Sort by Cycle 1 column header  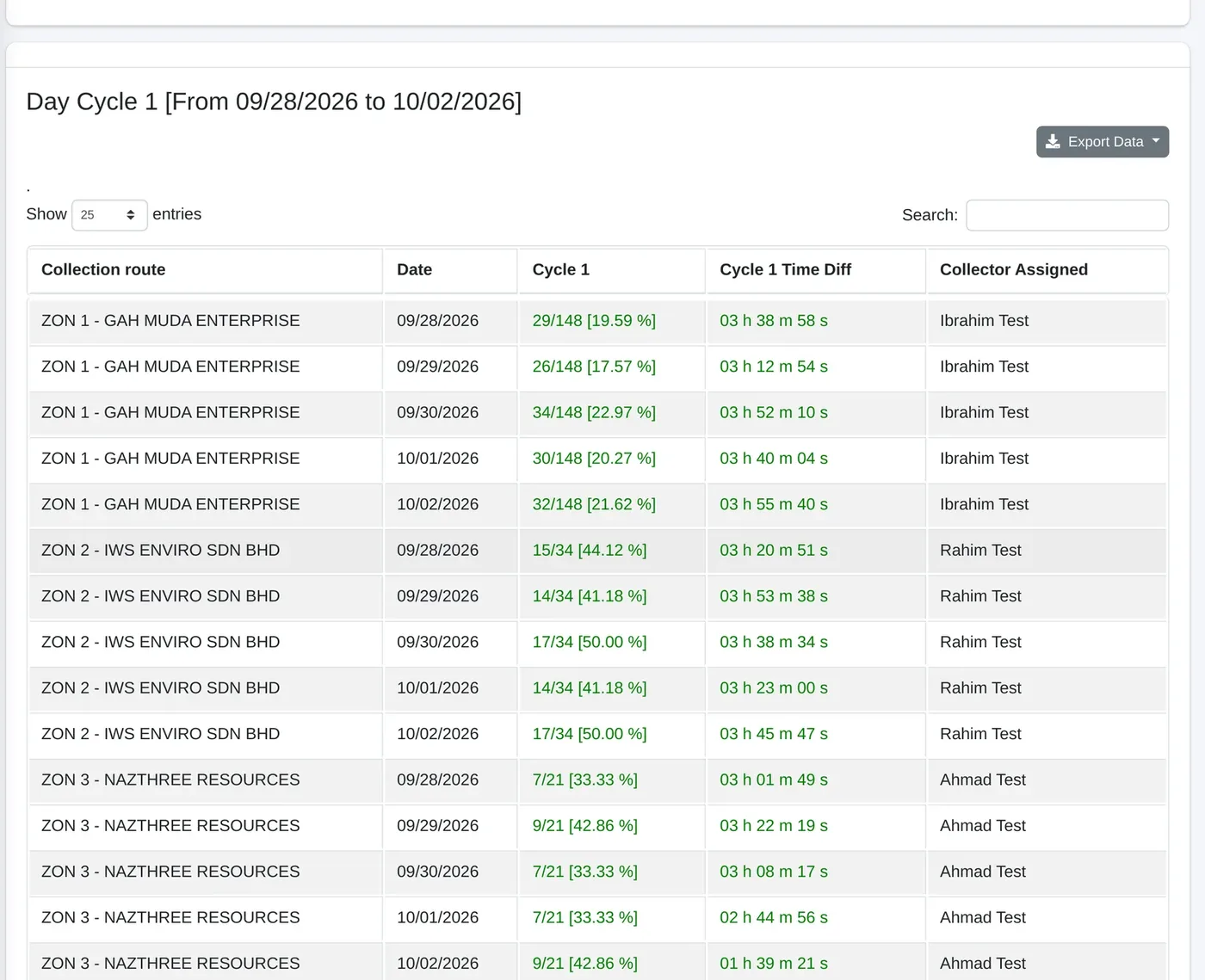click(611, 270)
